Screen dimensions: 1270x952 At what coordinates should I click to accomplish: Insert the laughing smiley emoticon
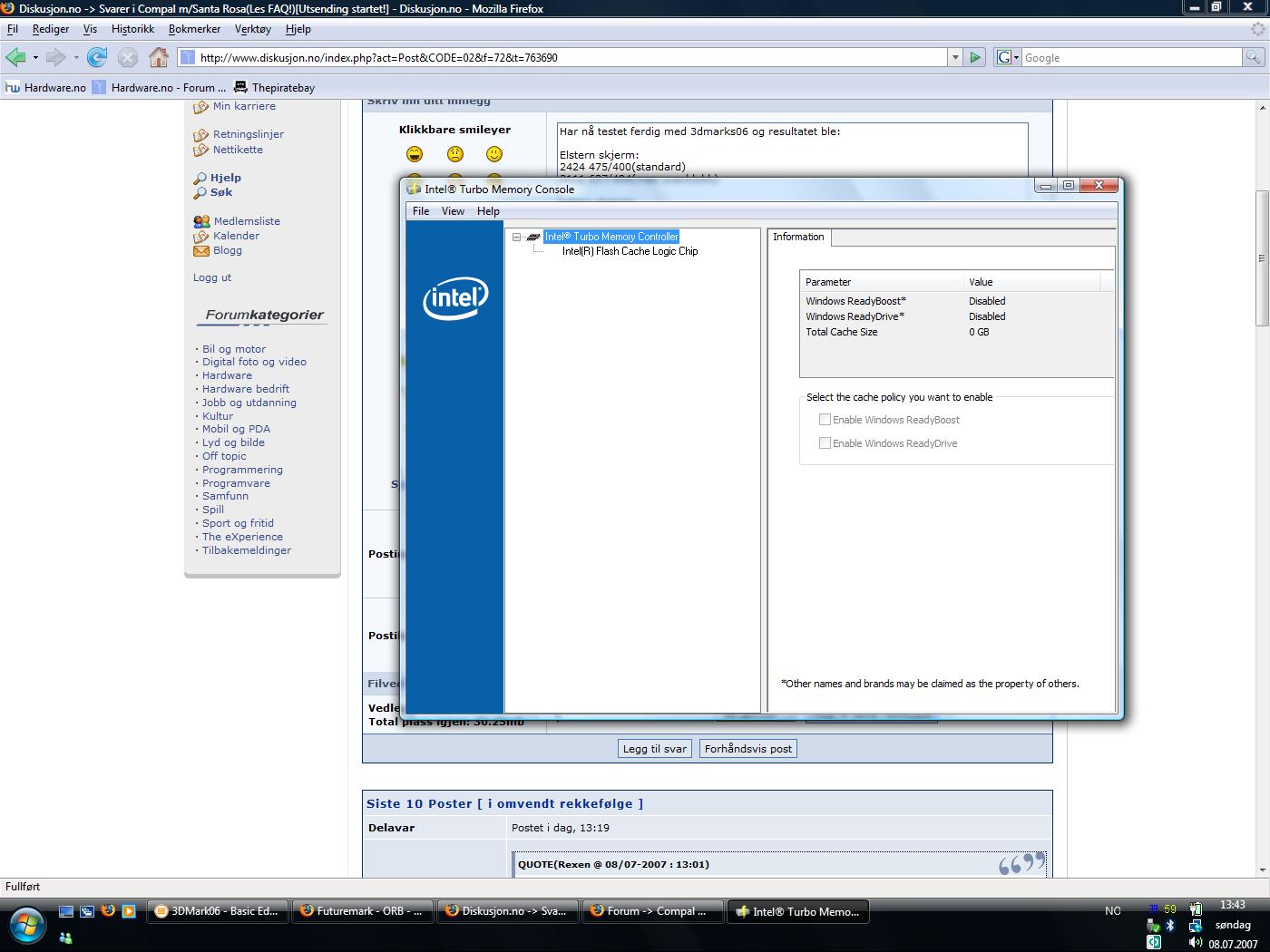click(x=415, y=154)
